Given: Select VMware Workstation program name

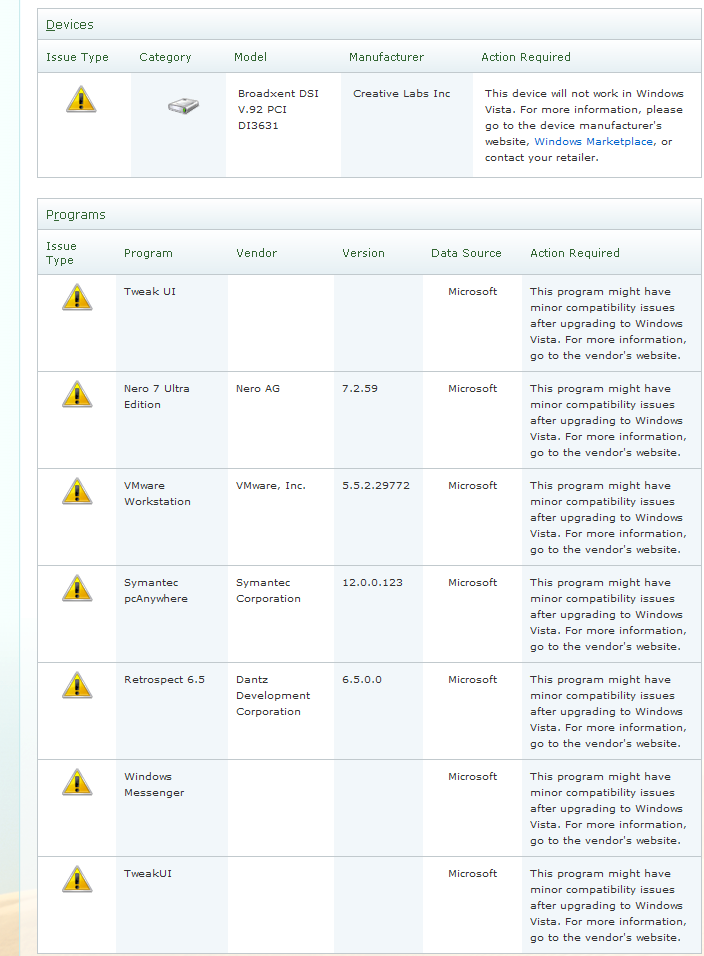Looking at the screenshot, I should pyautogui.click(x=157, y=493).
